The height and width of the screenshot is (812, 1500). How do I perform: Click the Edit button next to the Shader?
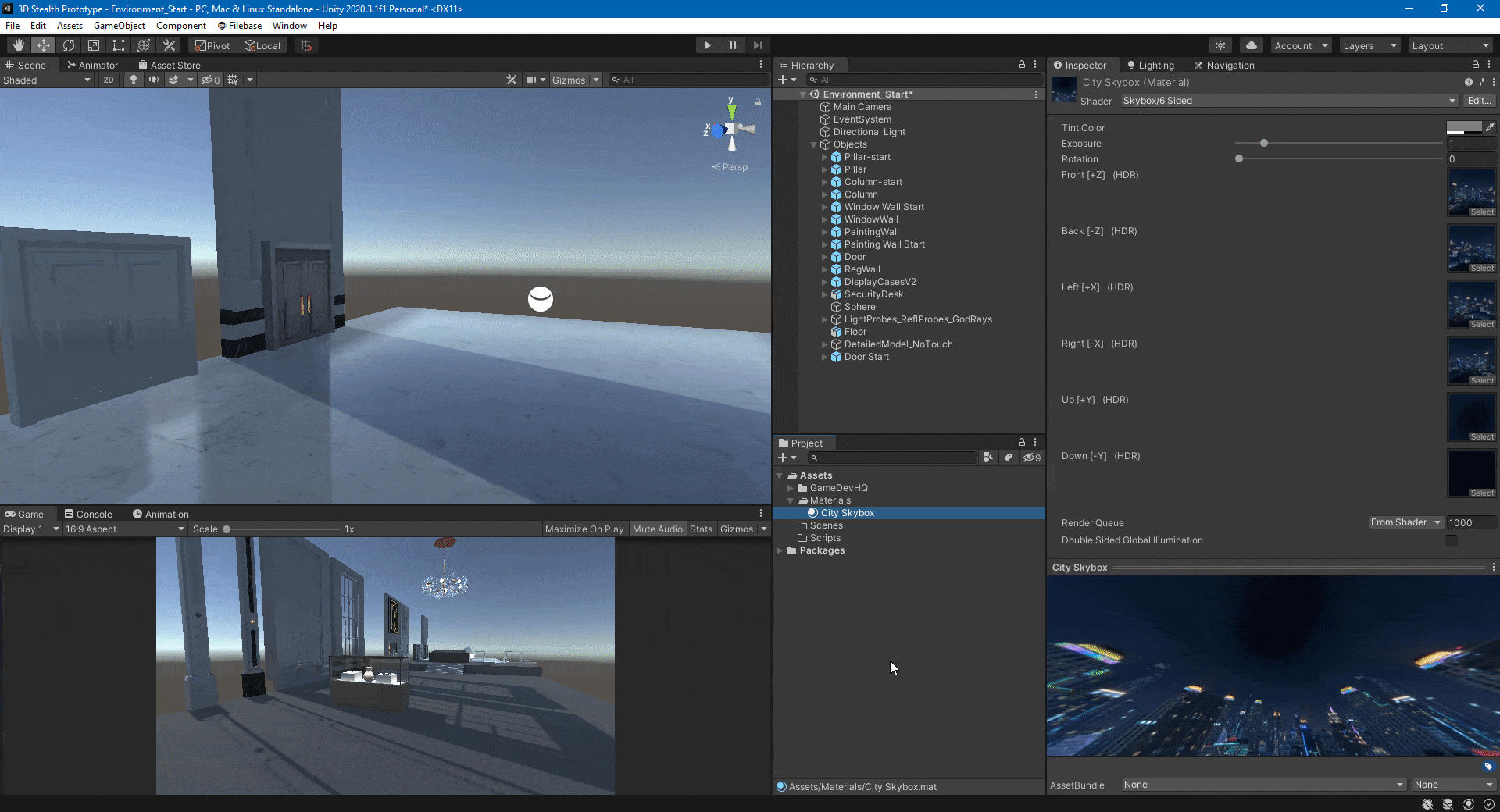[x=1478, y=101]
